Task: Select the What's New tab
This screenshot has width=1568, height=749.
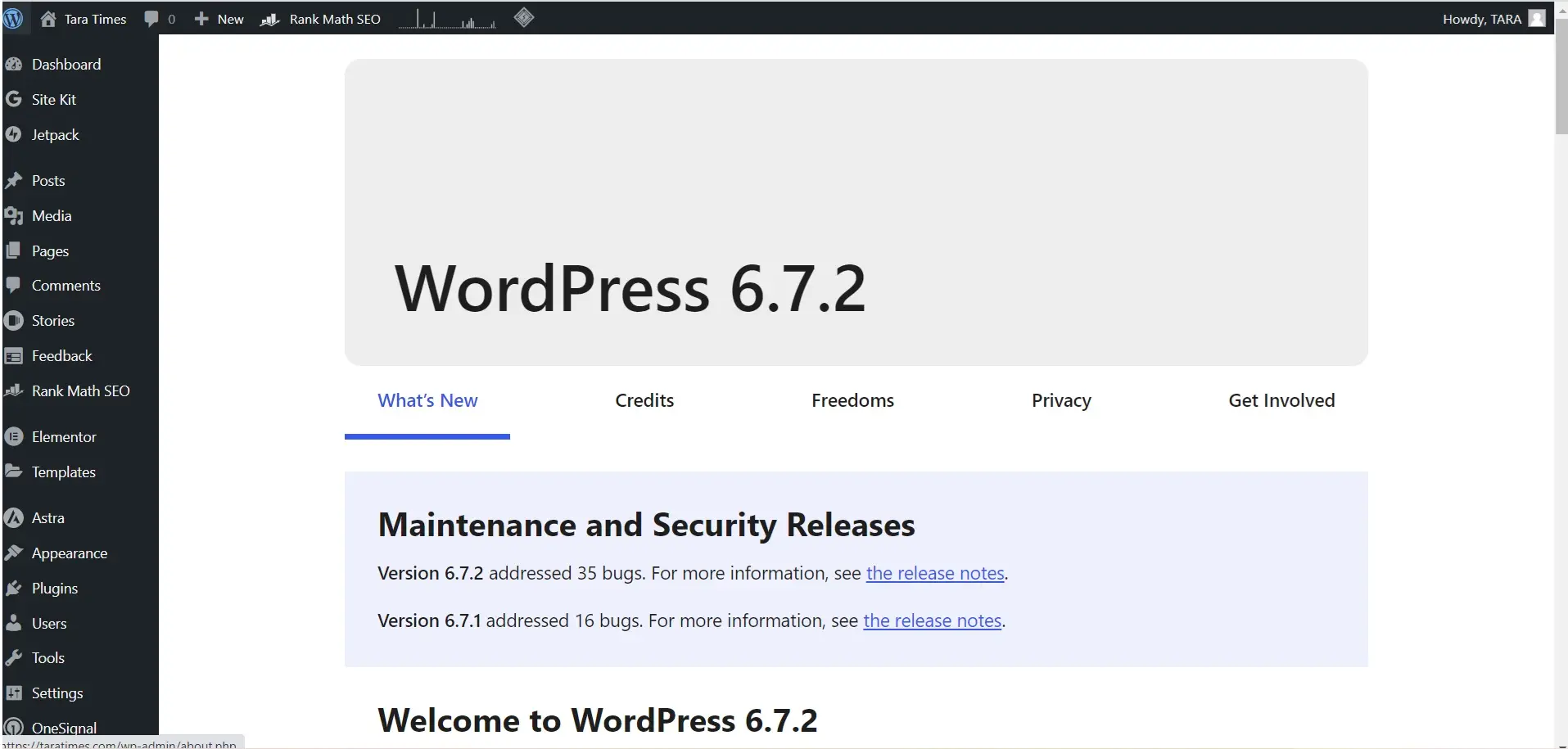Action: point(427,400)
